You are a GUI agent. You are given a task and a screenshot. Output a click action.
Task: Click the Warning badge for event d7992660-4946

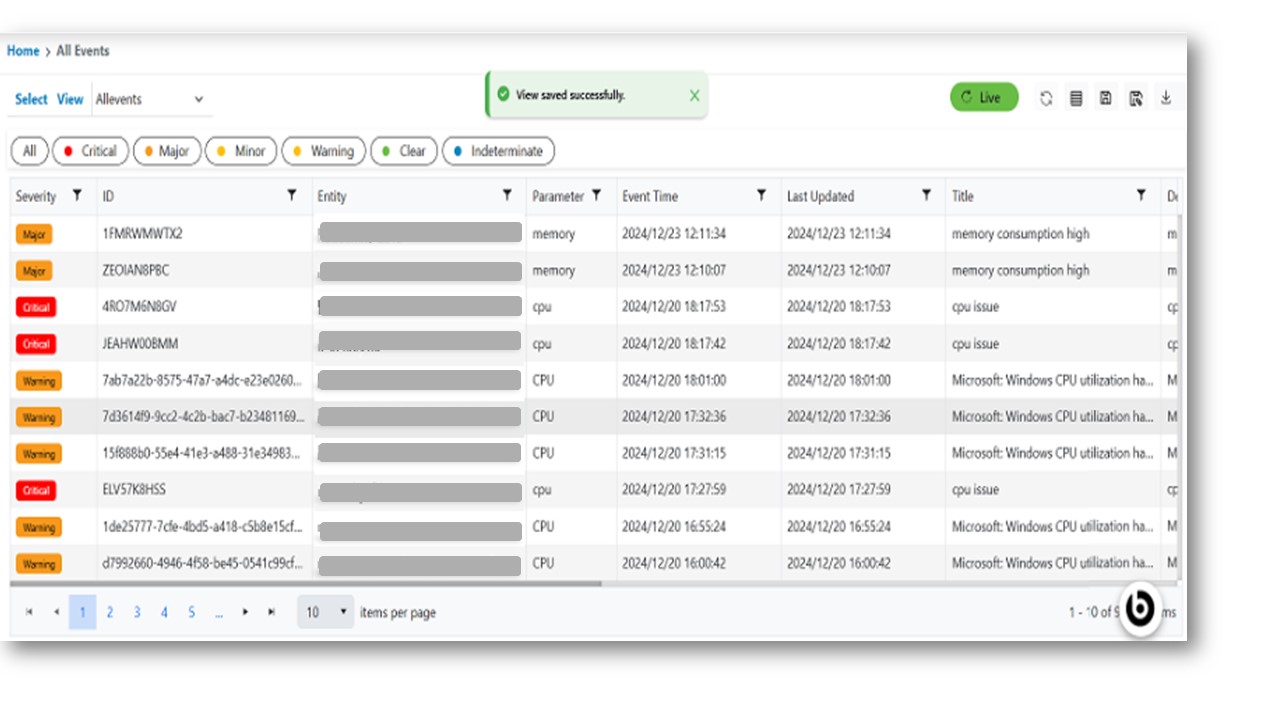[x=38, y=564]
